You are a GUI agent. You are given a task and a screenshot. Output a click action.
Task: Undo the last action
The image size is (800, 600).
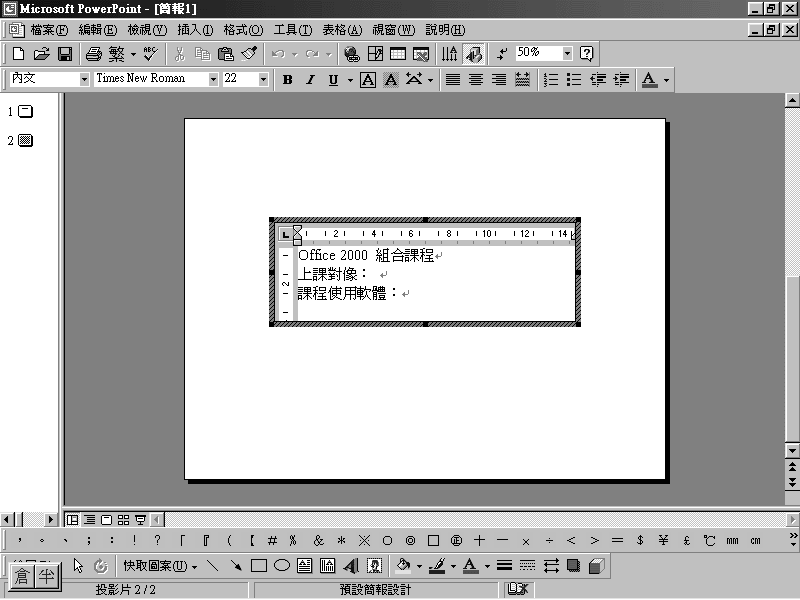pyautogui.click(x=278, y=54)
